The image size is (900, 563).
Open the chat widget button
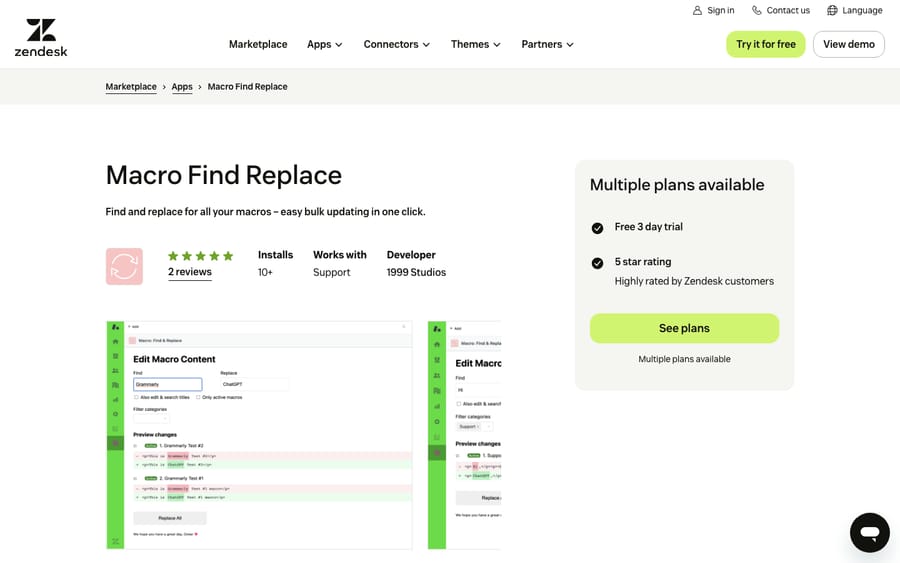coord(870,533)
